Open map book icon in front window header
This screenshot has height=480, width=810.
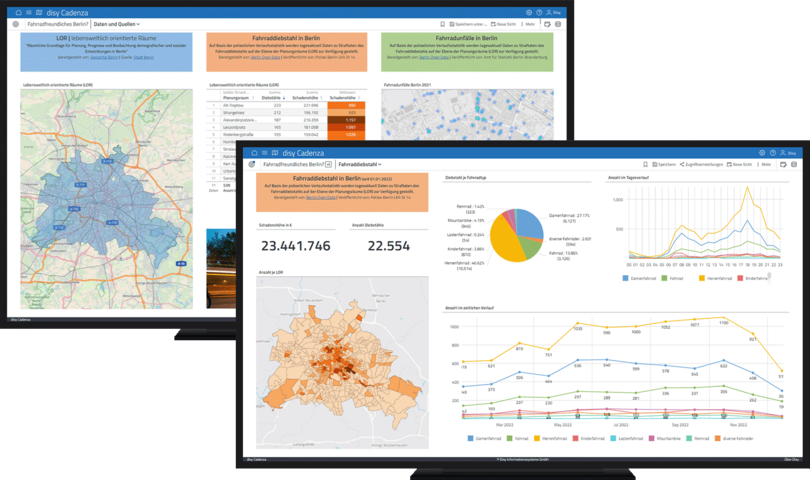click(x=275, y=153)
